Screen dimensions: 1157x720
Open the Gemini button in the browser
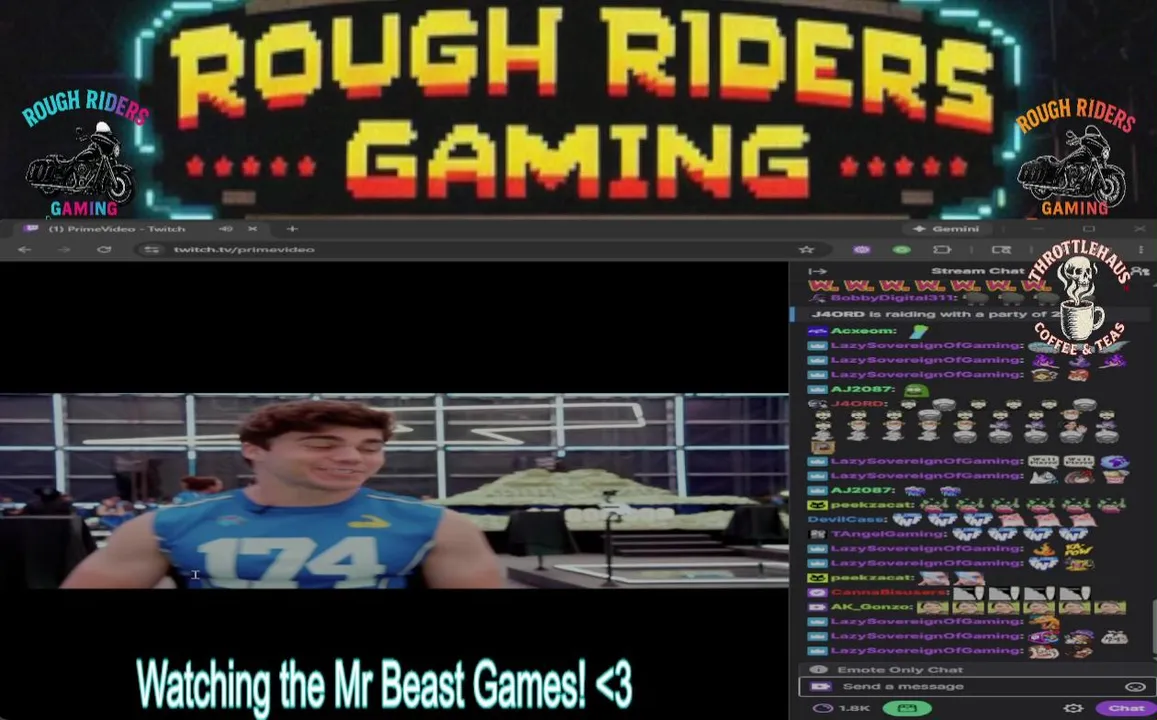tap(947, 229)
